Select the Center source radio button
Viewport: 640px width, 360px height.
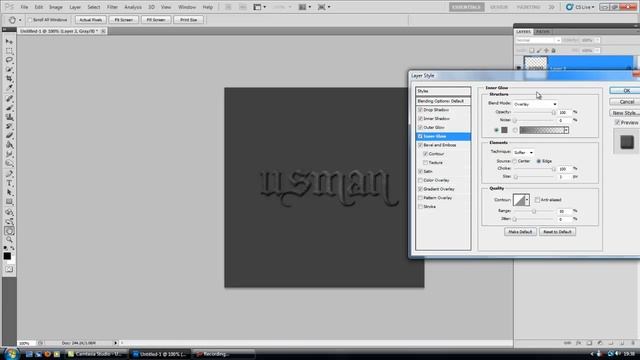pyautogui.click(x=515, y=161)
